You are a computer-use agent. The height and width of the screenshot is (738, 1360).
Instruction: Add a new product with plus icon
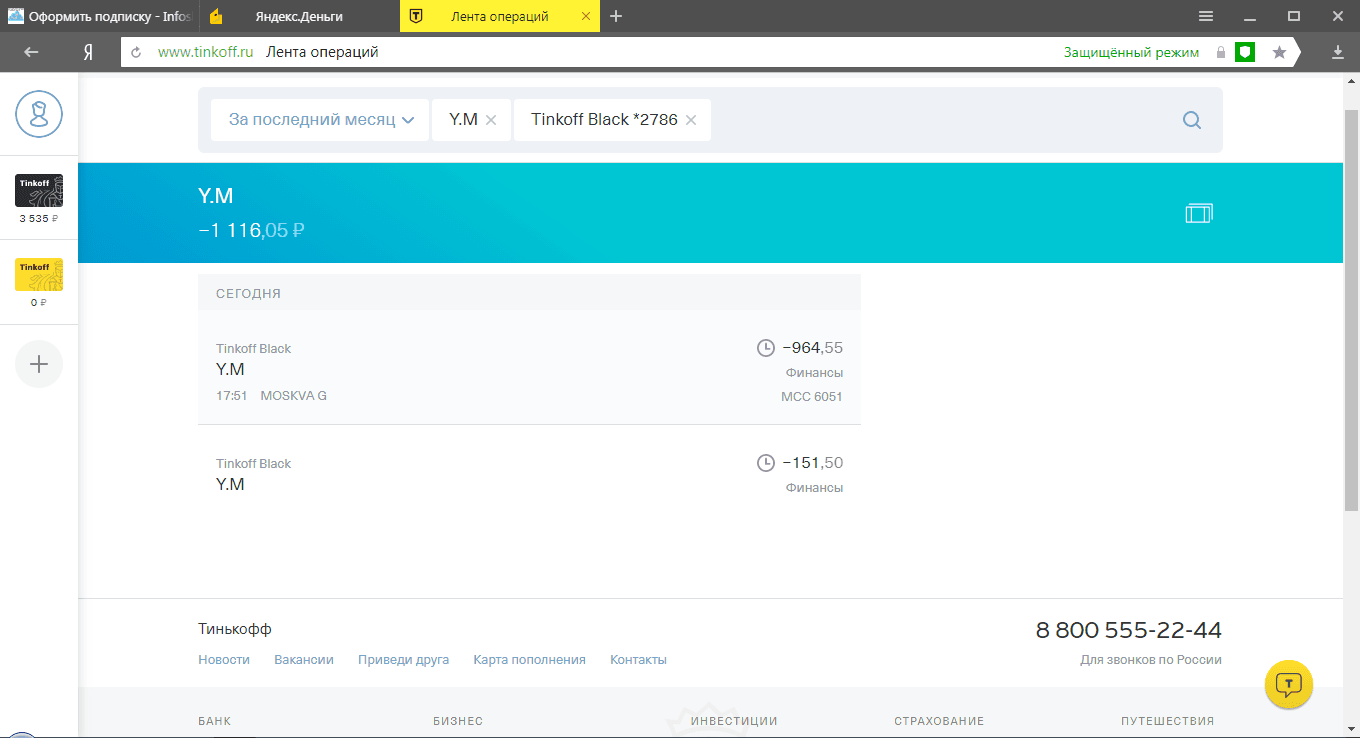click(x=39, y=364)
